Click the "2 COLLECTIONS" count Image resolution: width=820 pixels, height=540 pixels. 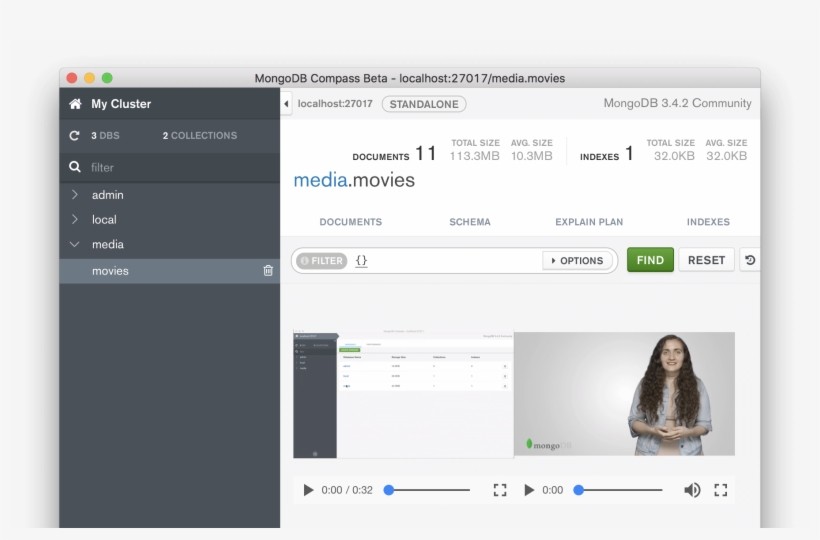click(x=200, y=135)
